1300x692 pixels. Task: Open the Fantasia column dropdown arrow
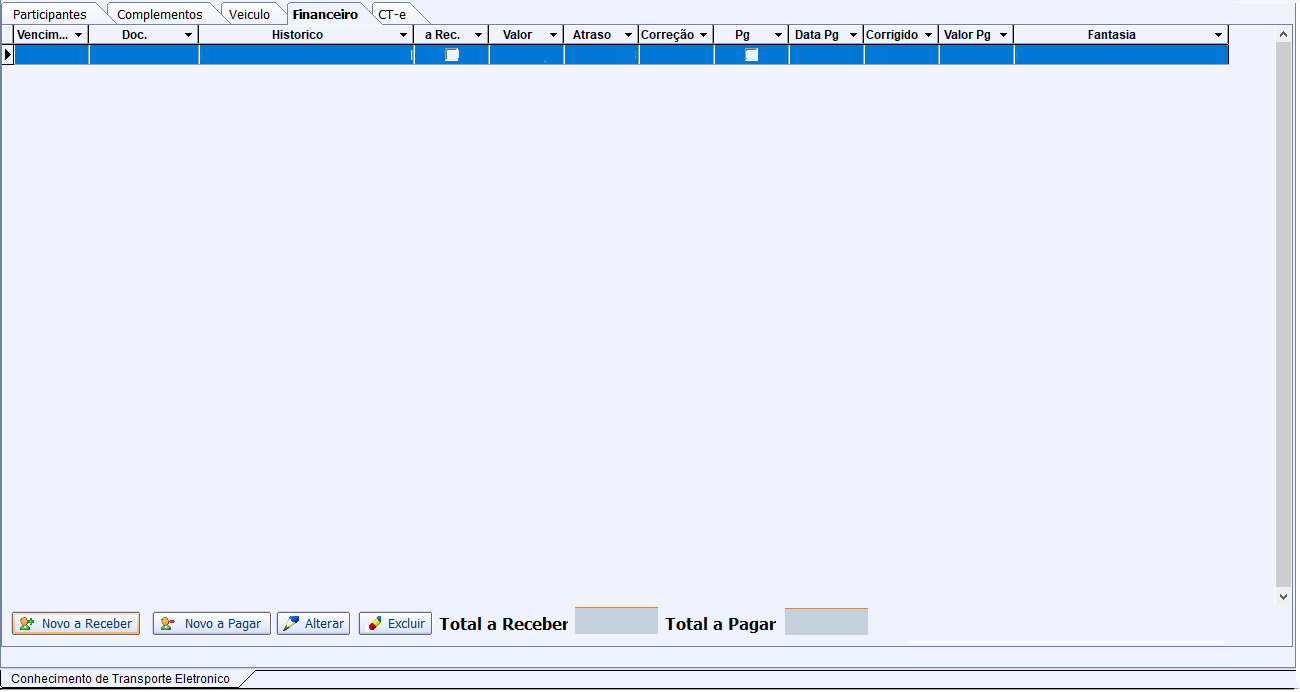[1218, 35]
